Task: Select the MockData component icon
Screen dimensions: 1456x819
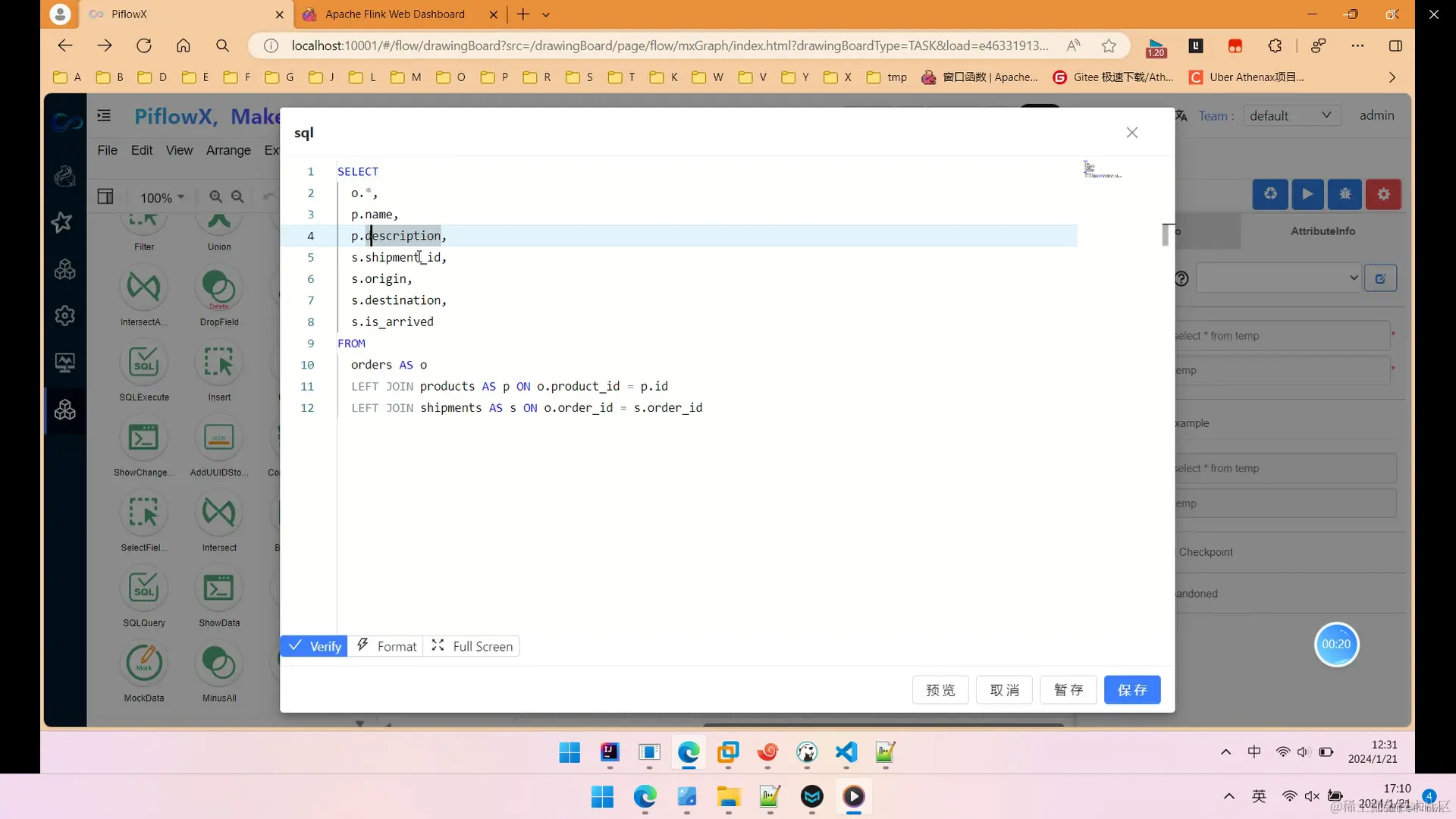Action: point(143,664)
